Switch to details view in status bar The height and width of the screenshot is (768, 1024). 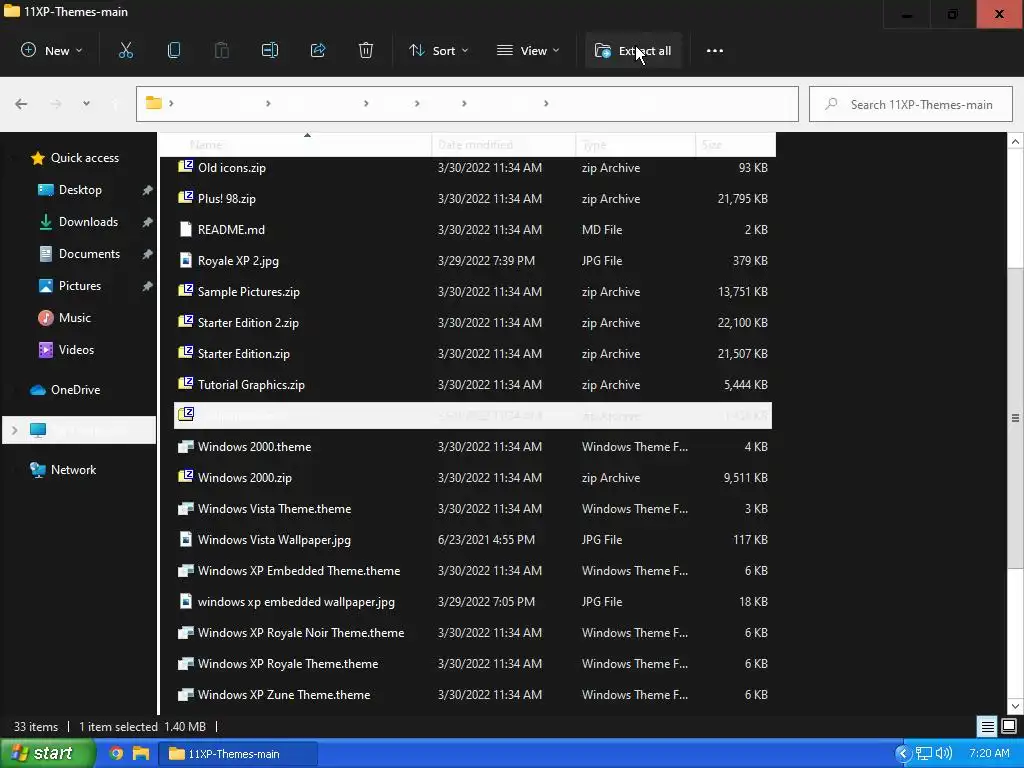[x=987, y=726]
